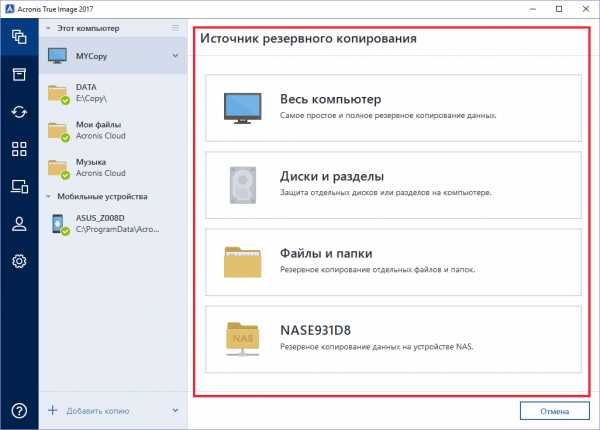Image resolution: width=600 pixels, height=430 pixels.
Task: Collapse the 'Мобильные устройства' group
Action: click(49, 197)
